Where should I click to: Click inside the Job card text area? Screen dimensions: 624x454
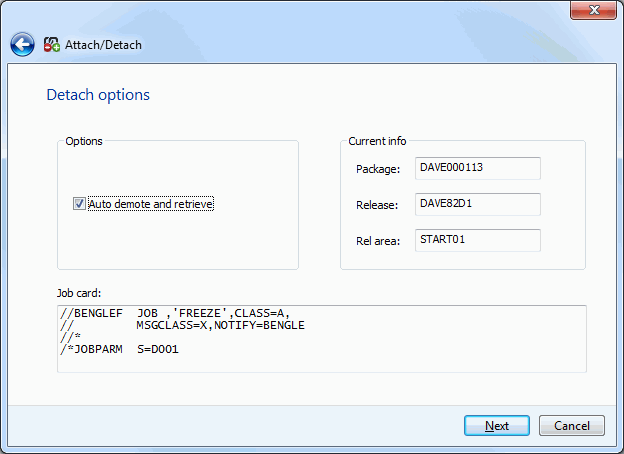322,339
